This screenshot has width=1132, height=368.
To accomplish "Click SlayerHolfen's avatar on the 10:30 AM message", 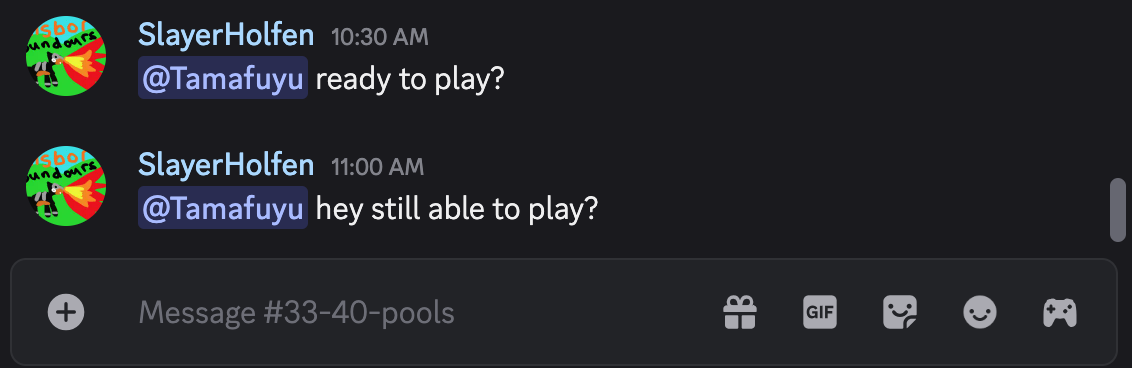I will coord(66,56).
